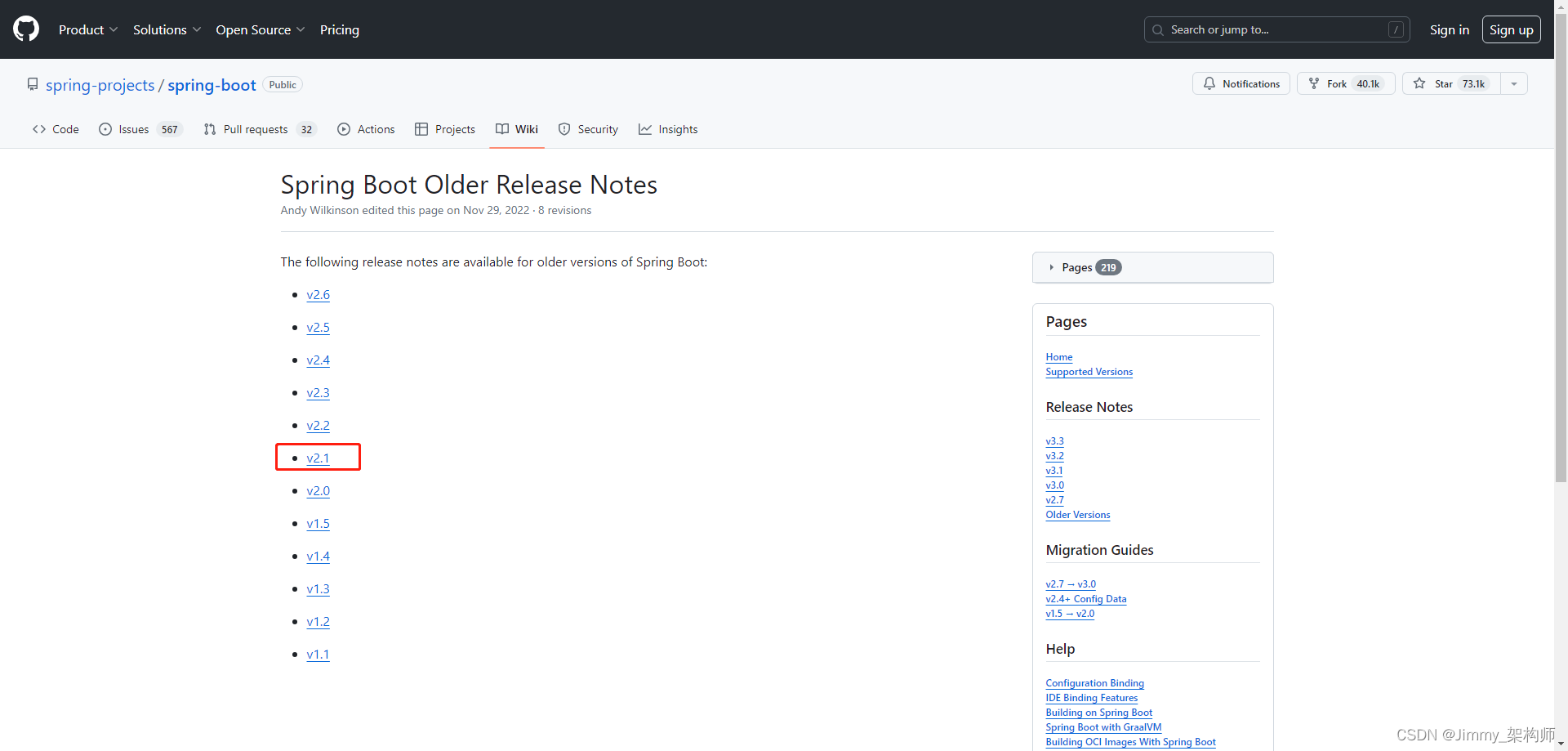This screenshot has height=751, width=1568.
Task: Open Security via the shield icon
Action: pyautogui.click(x=564, y=129)
